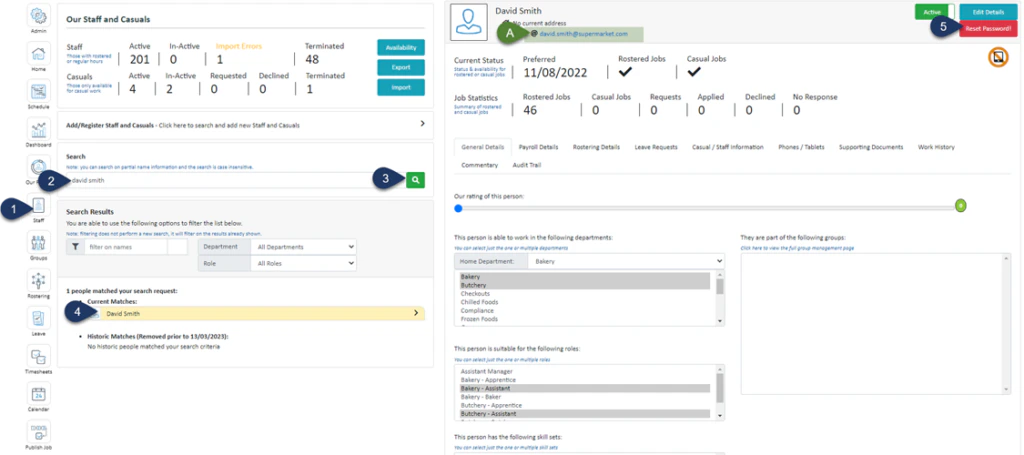
Task: Select Compliance in the departments list
Action: (x=586, y=311)
